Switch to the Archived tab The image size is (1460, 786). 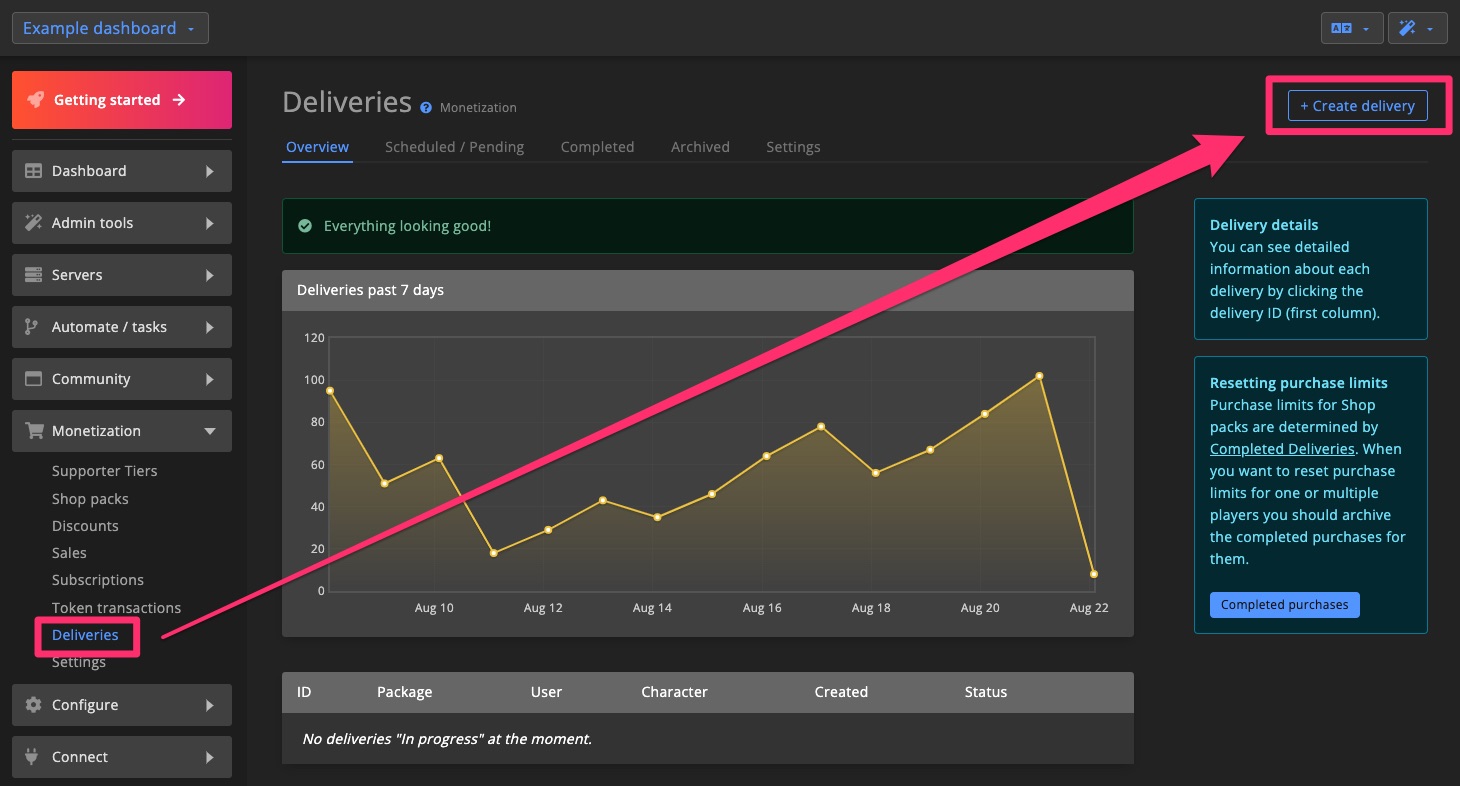pyautogui.click(x=700, y=147)
